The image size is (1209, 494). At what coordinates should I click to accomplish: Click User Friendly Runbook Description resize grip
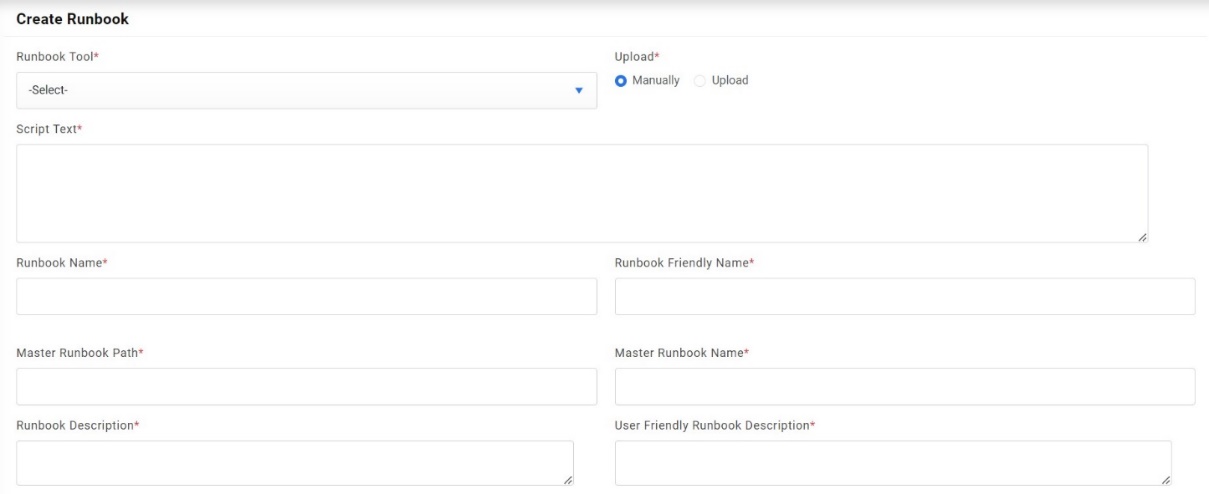(x=1165, y=480)
